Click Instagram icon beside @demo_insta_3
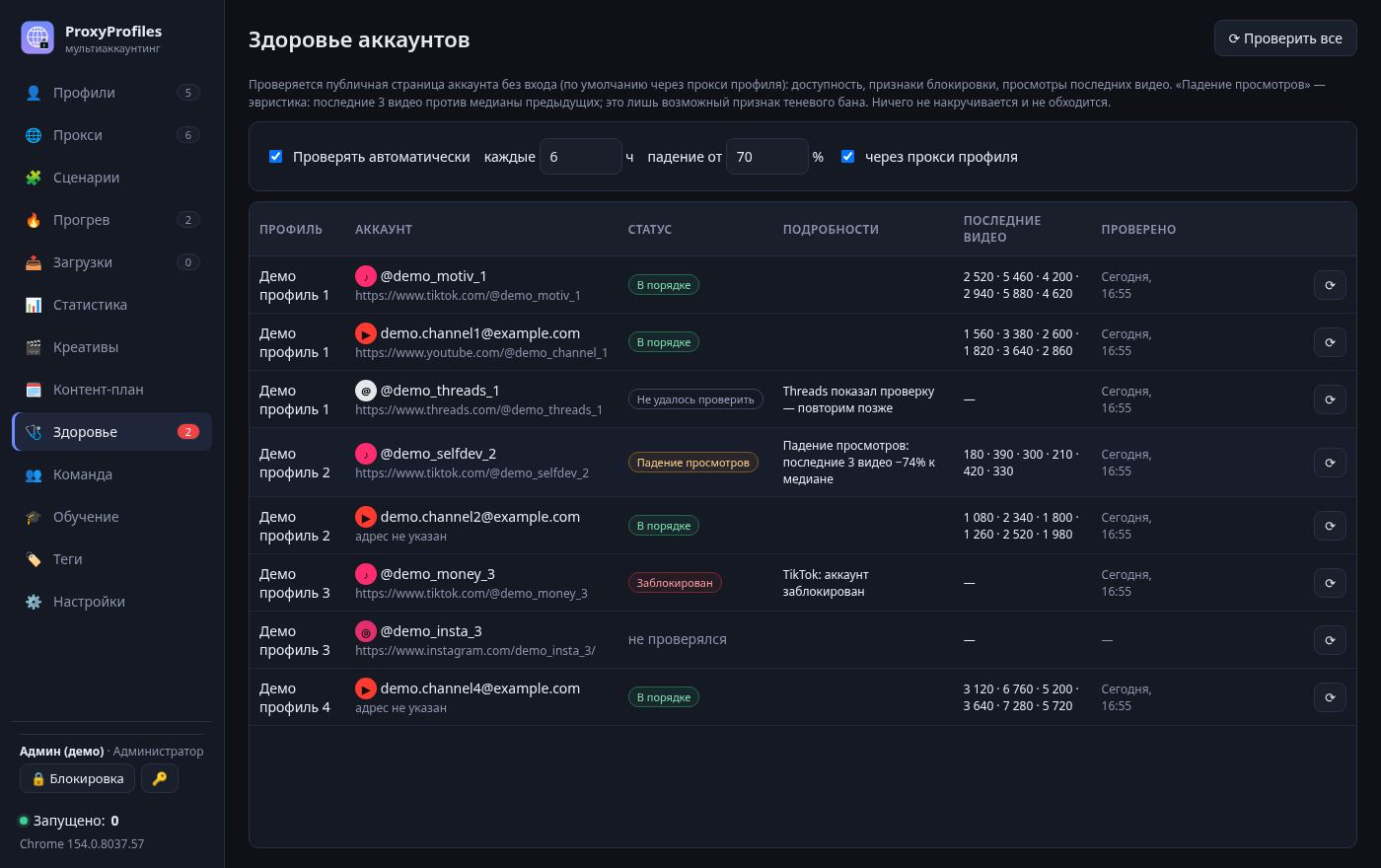 tap(366, 631)
